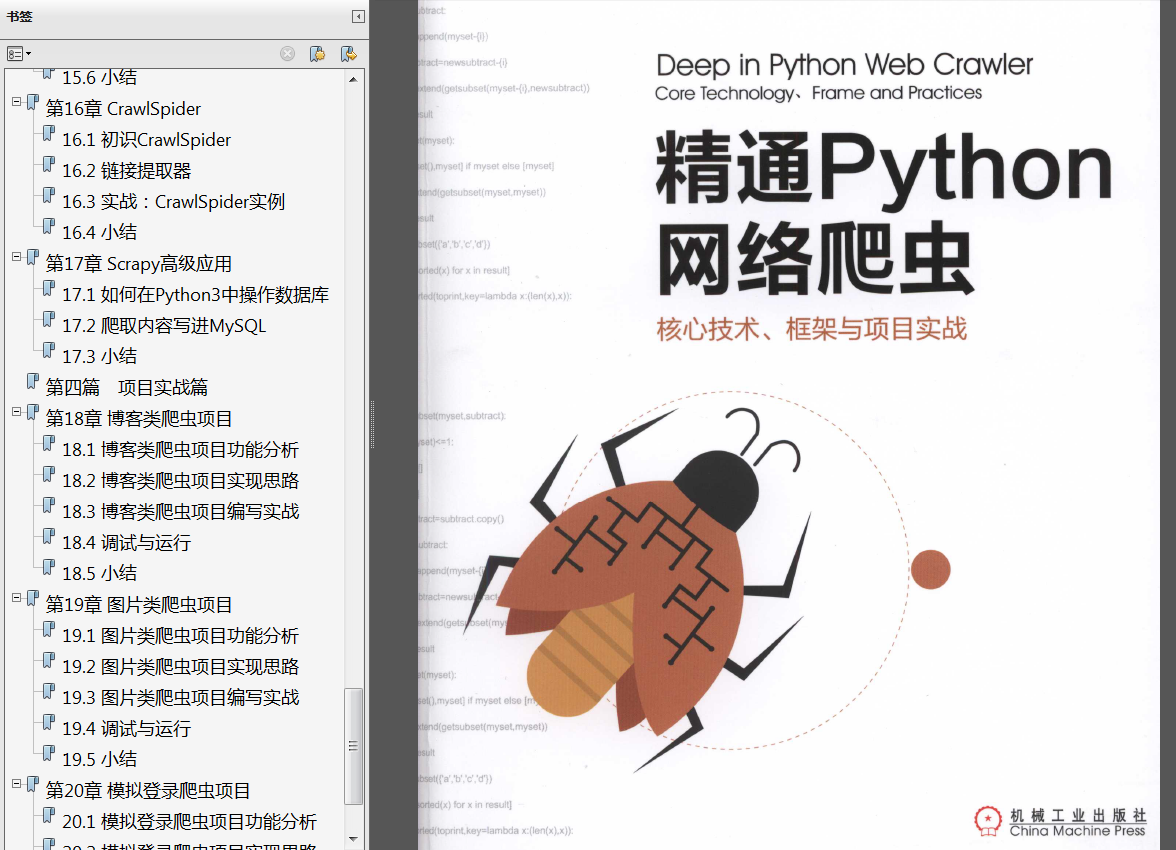
Task: Click the panel splitter grip handle
Action: [372, 425]
